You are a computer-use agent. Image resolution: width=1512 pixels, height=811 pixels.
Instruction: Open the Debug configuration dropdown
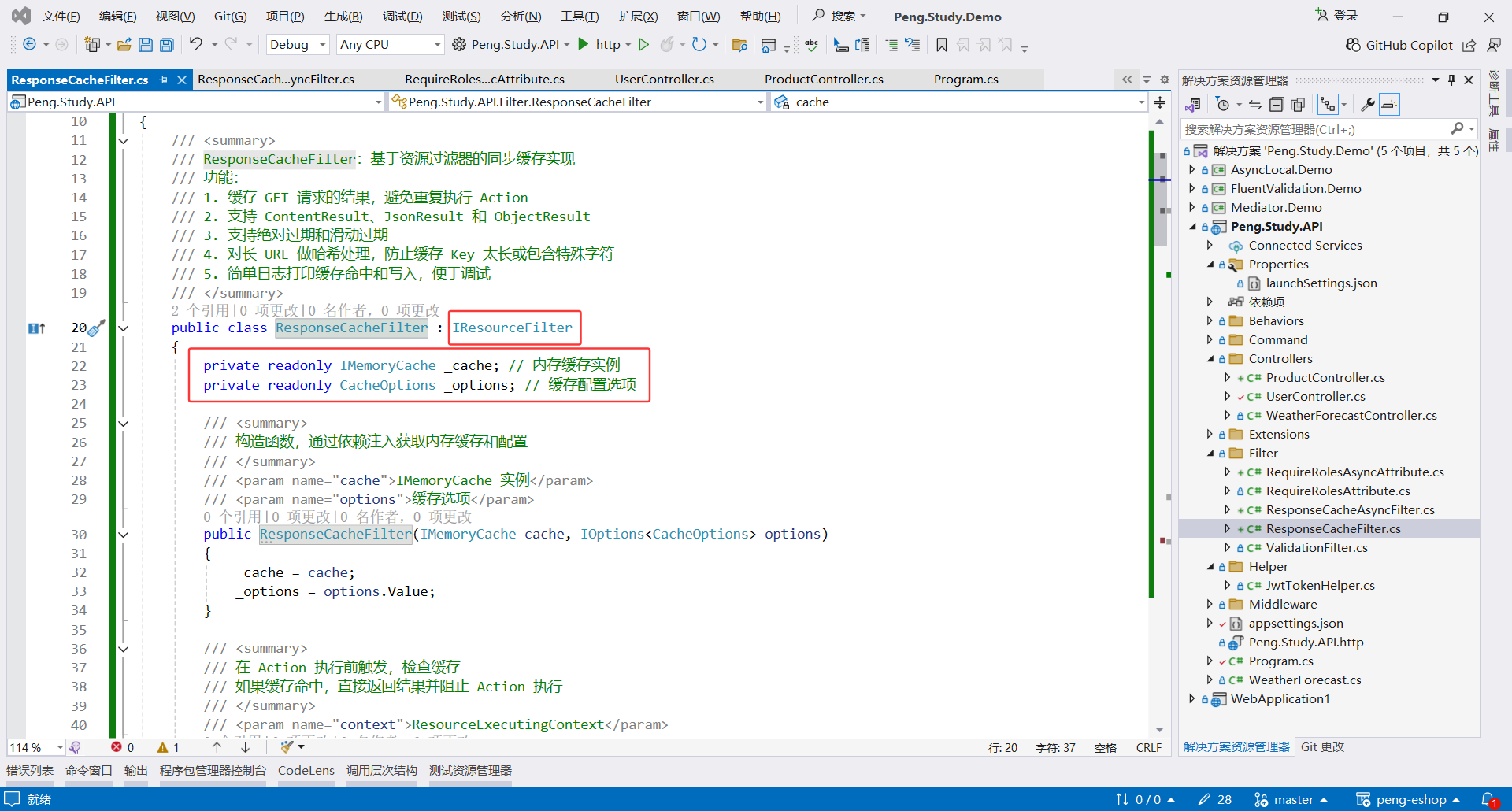[x=297, y=44]
